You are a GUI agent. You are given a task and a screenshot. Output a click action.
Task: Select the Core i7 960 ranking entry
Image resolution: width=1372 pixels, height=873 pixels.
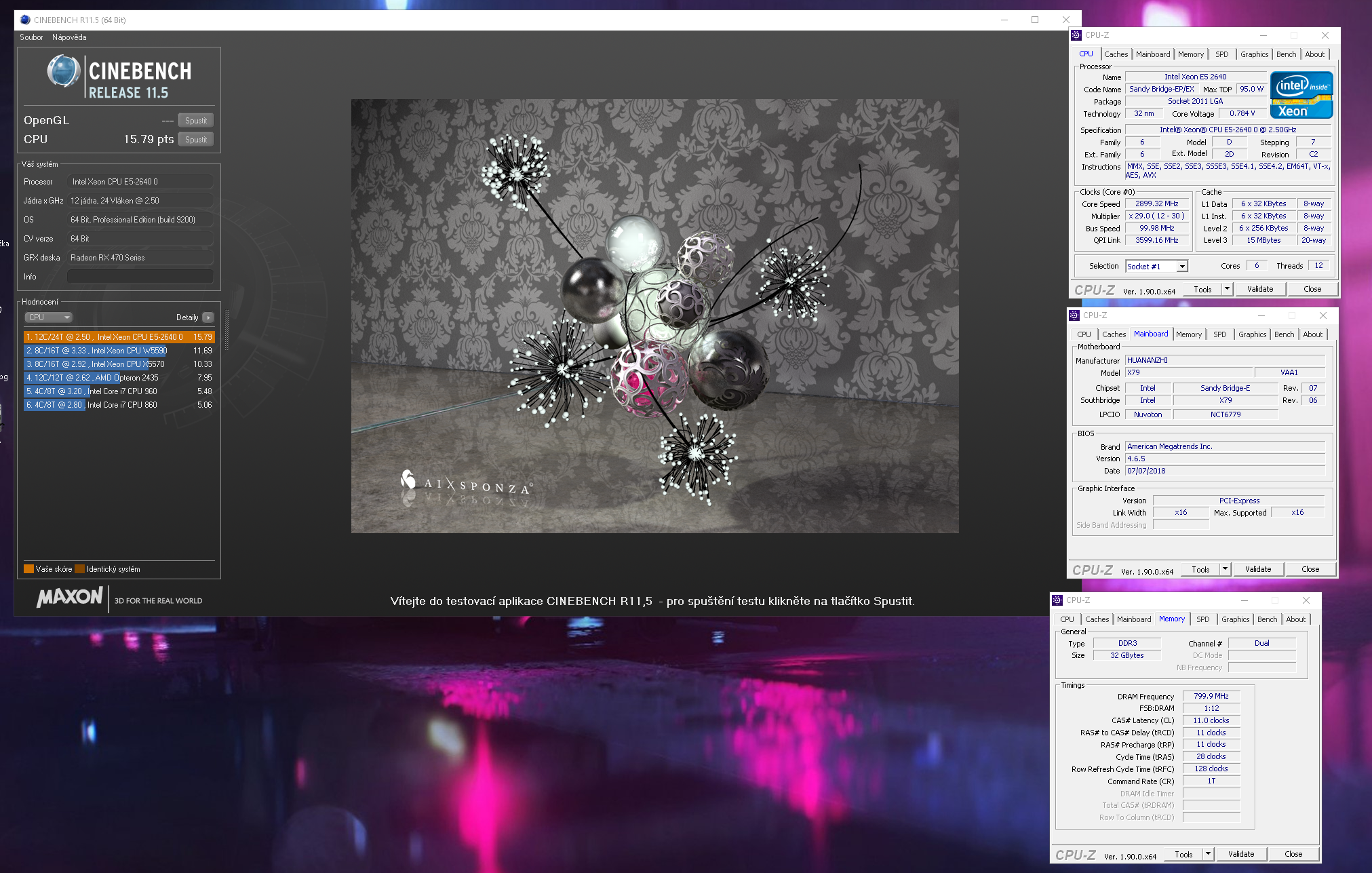point(119,391)
